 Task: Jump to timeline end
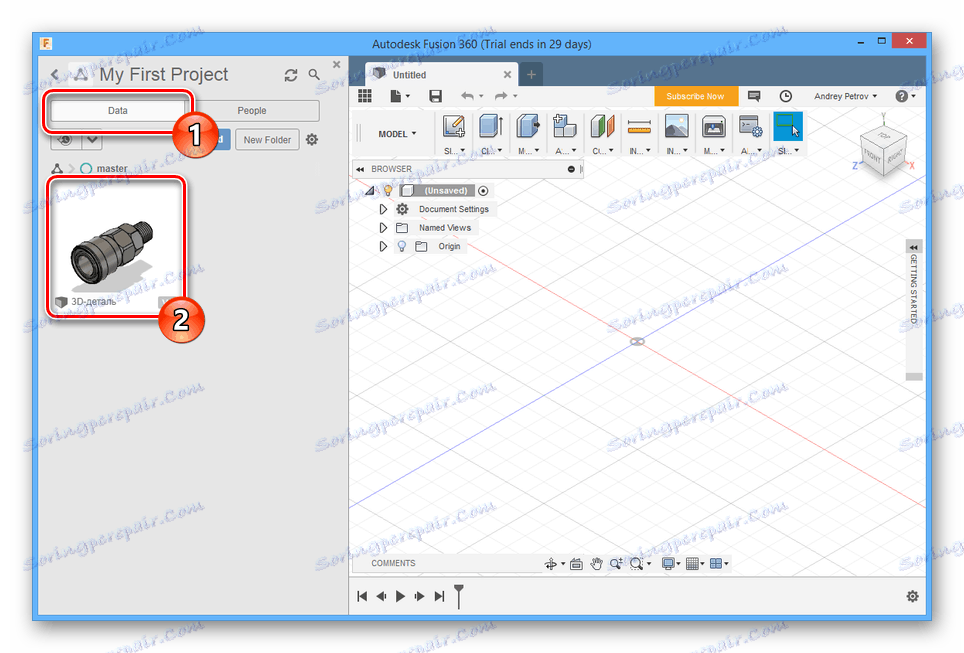pyautogui.click(x=439, y=596)
